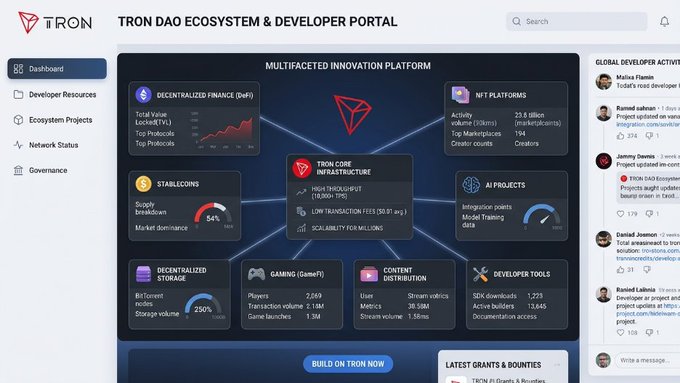Screen dimensions: 680x383
Task: Click the 'Active builders' row in Developer Tools
Action: [510, 306]
